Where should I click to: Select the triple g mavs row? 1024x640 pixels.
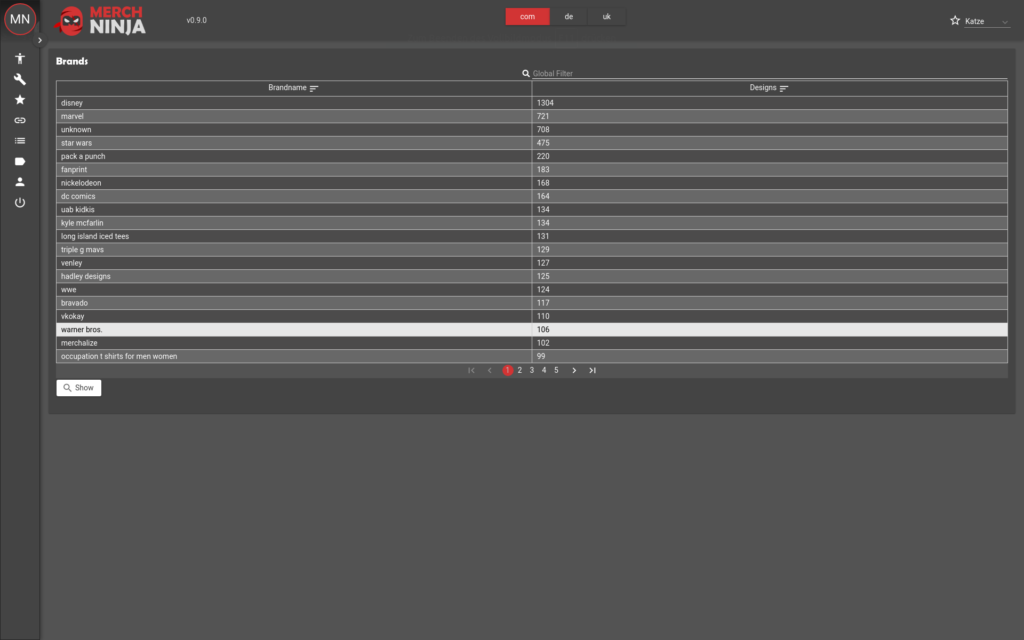pyautogui.click(x=532, y=249)
